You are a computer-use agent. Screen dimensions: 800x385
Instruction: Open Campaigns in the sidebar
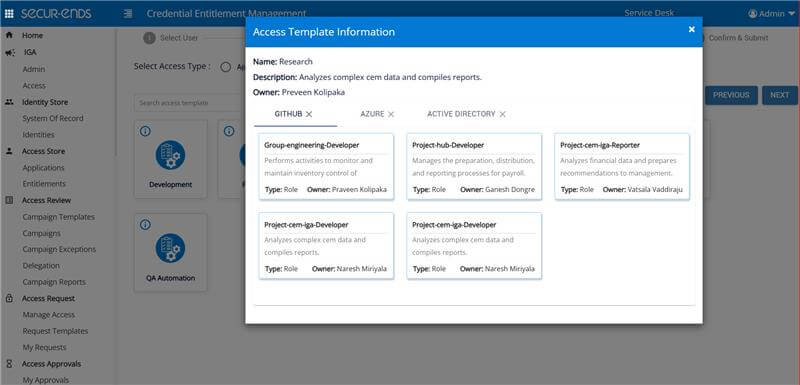[x=41, y=233]
